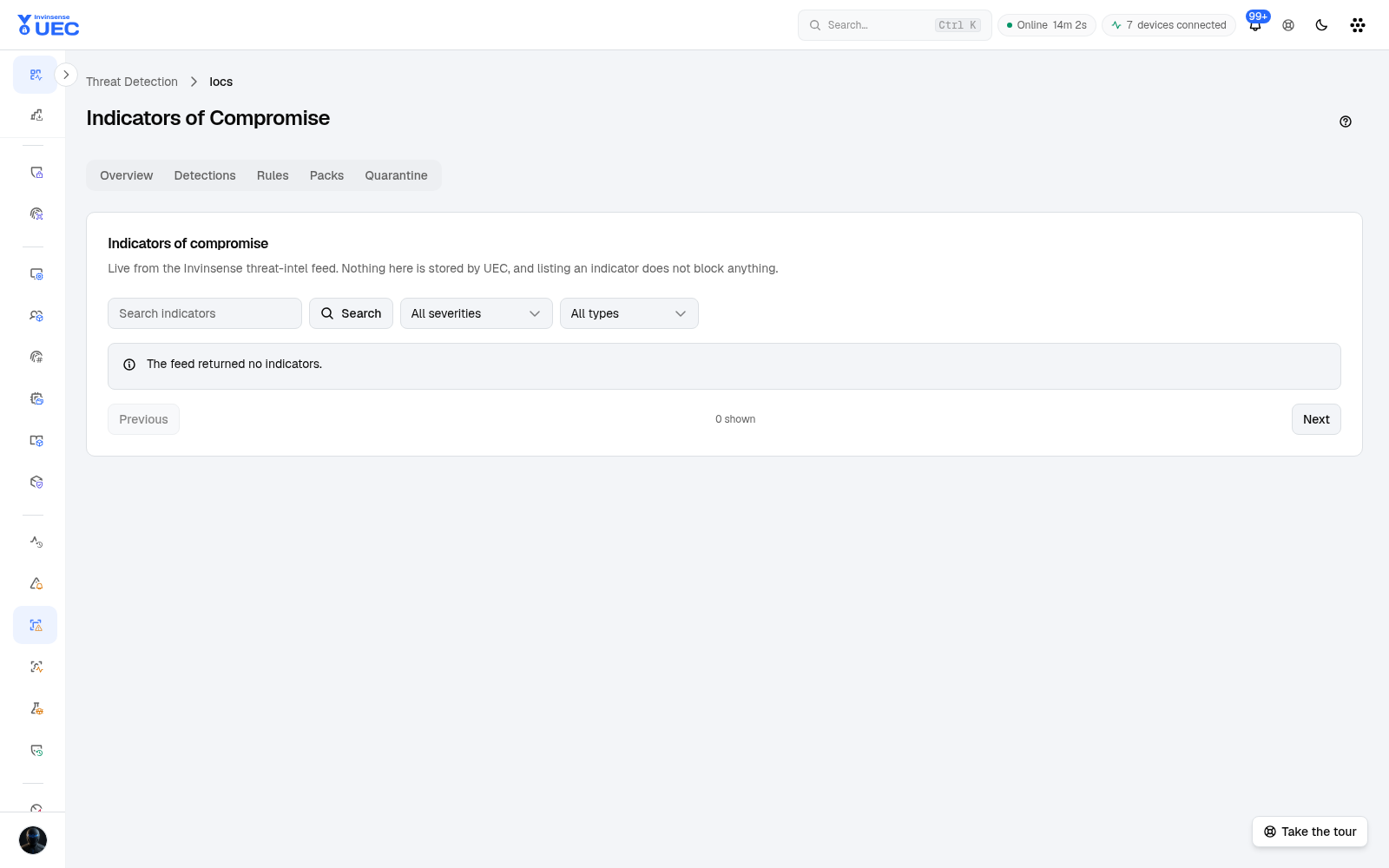Click the question mark help icon
Screen dimensions: 1389x868
pyautogui.click(x=1346, y=122)
